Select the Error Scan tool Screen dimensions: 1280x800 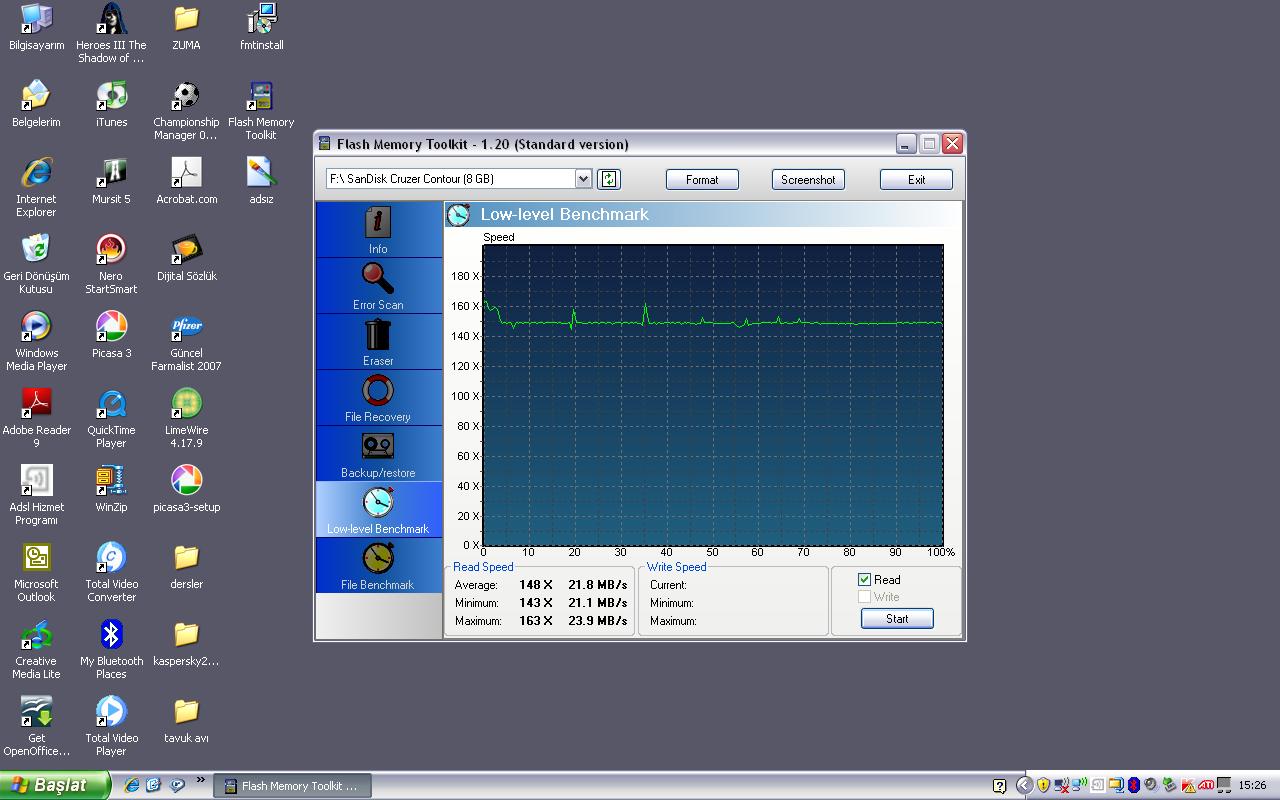[378, 286]
